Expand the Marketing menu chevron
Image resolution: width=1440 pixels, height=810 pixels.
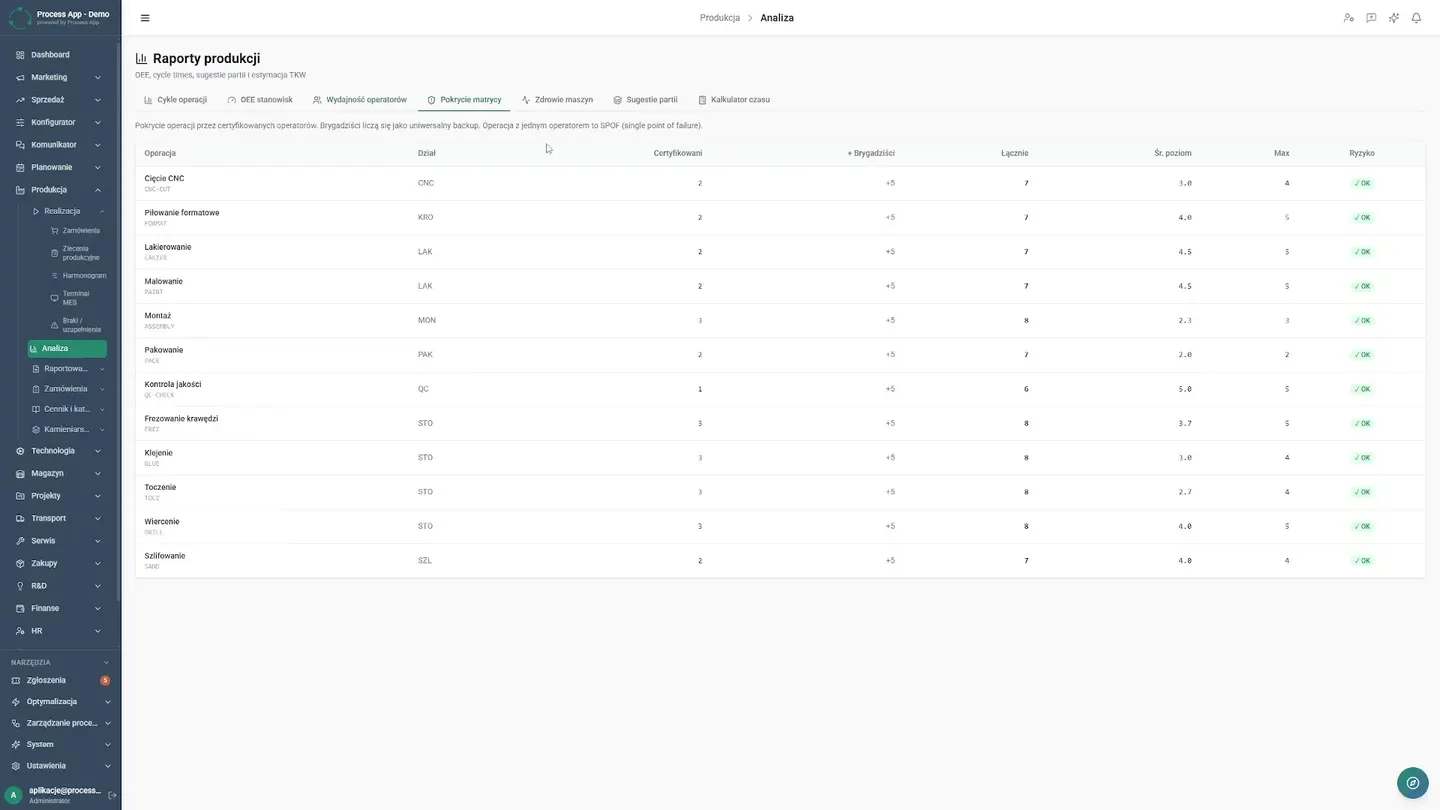(x=98, y=77)
